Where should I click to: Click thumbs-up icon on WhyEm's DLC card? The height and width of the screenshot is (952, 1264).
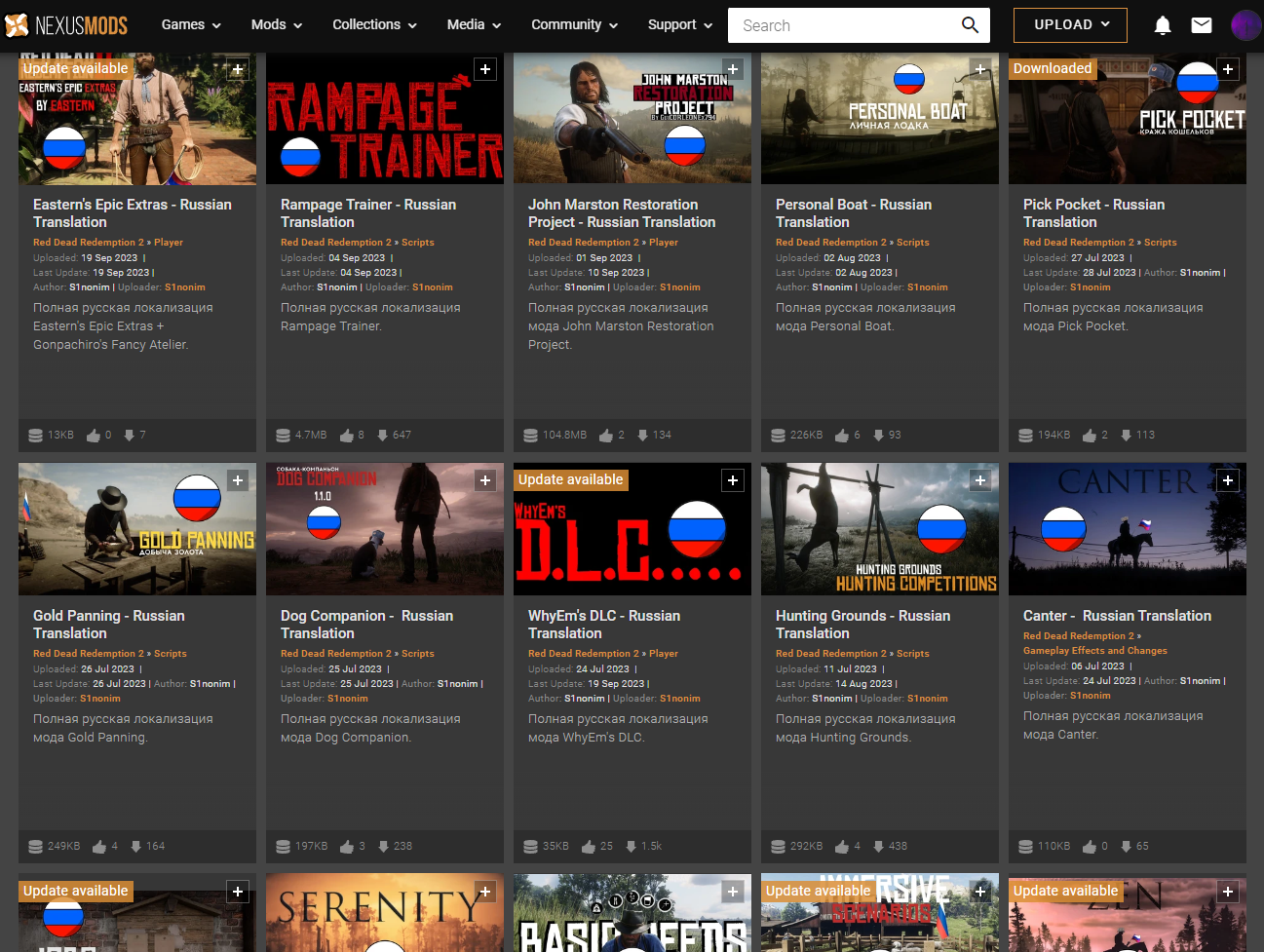tap(589, 847)
